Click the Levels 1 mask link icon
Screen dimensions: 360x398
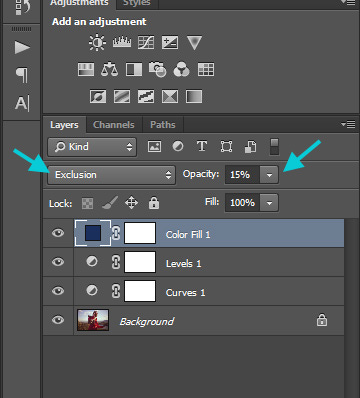point(116,262)
